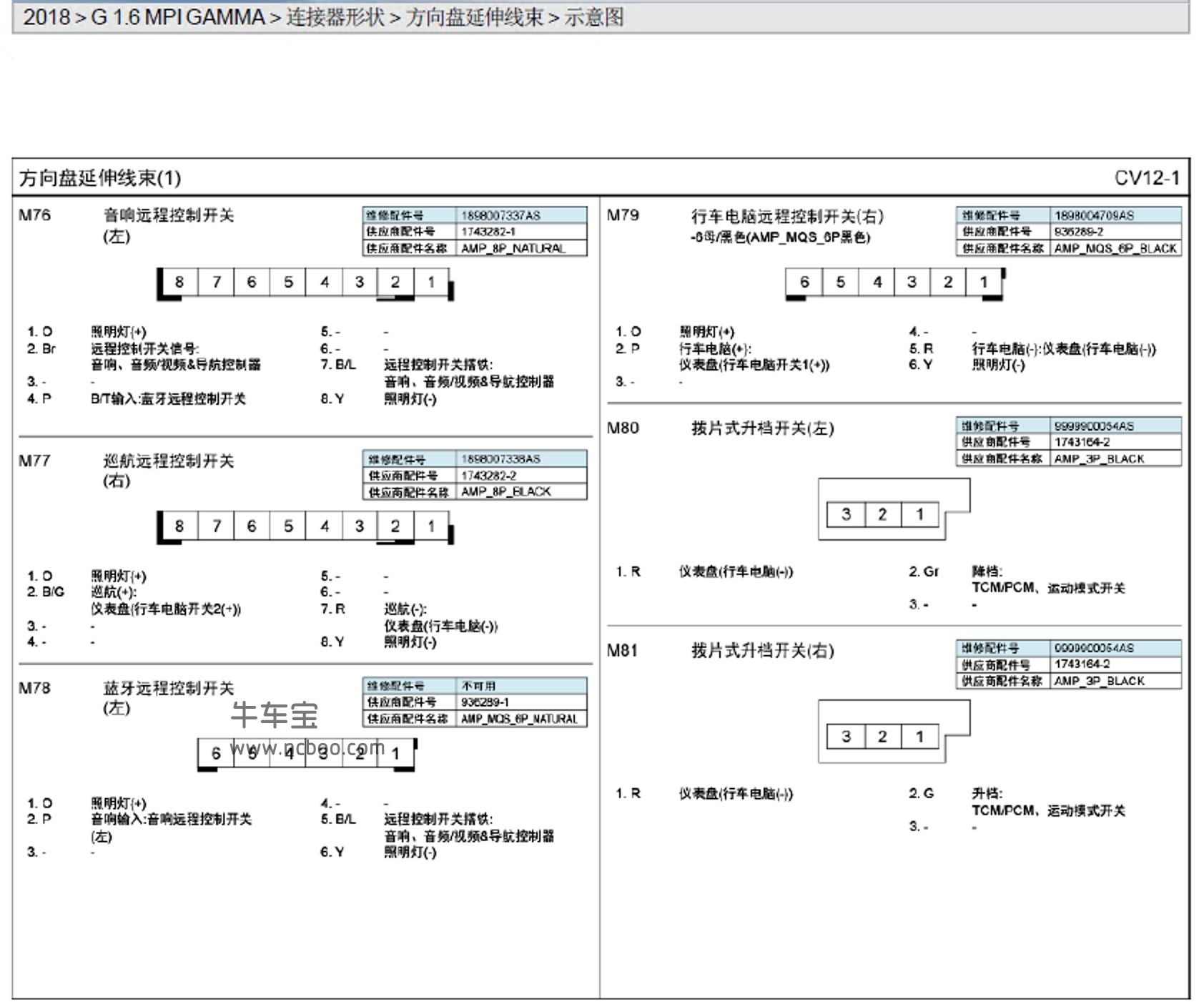Viewport: 1204px width, 1007px height.
Task: Click pin 1 of the M79 connector
Action: pos(984,283)
